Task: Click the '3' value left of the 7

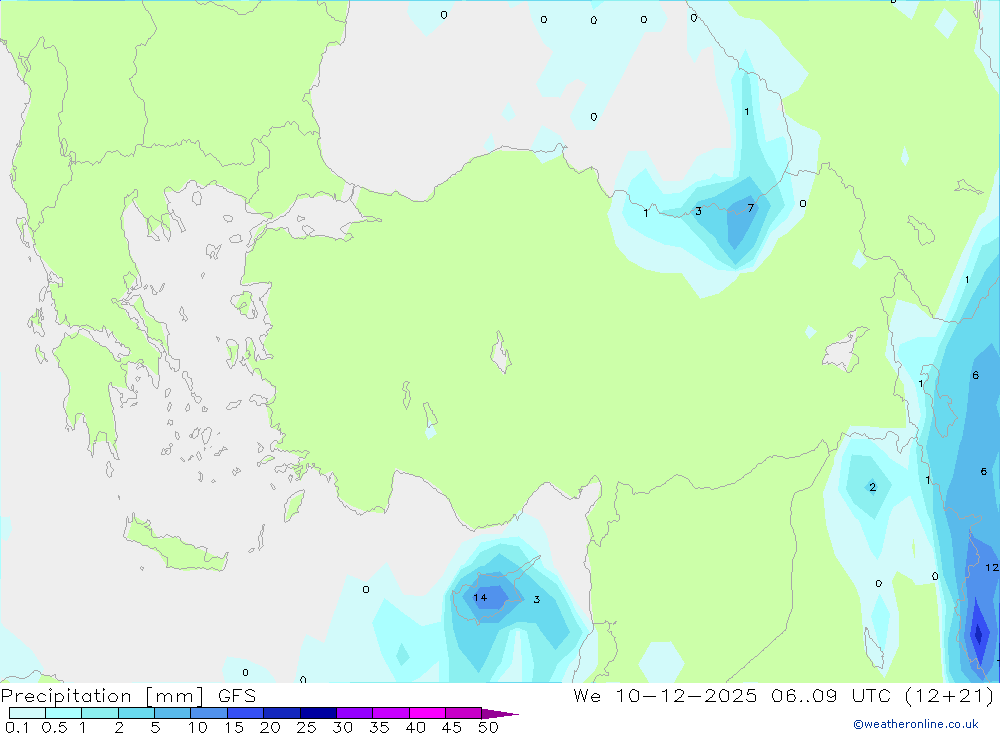Action: (x=699, y=211)
